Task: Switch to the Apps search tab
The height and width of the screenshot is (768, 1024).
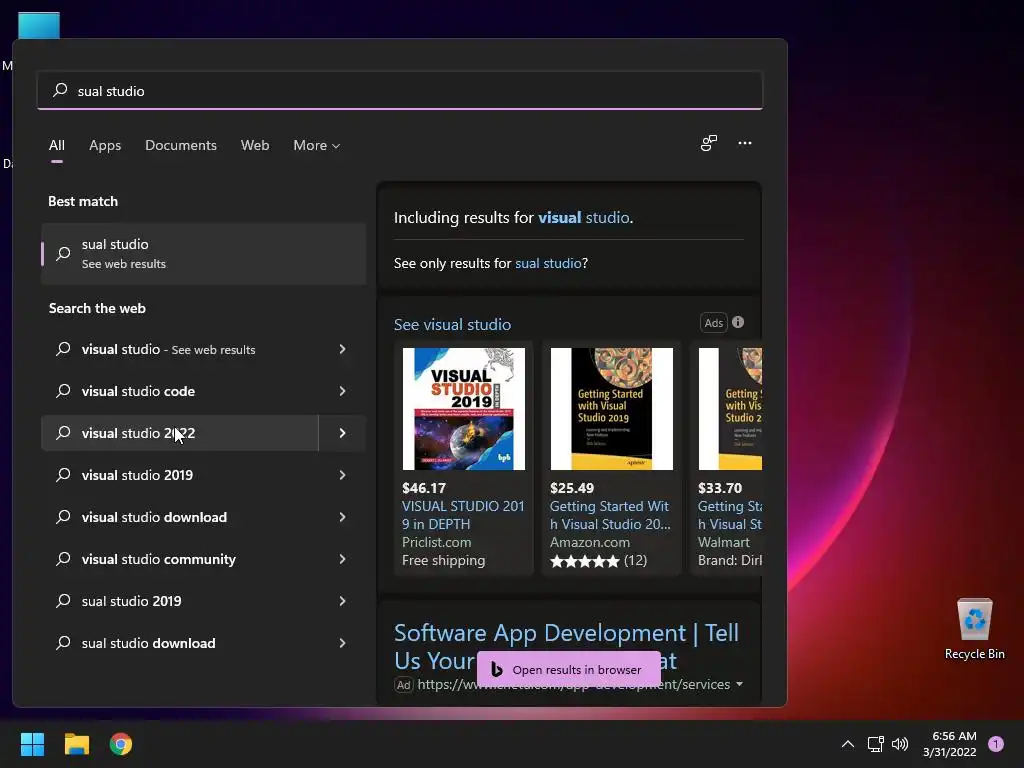Action: coord(105,145)
